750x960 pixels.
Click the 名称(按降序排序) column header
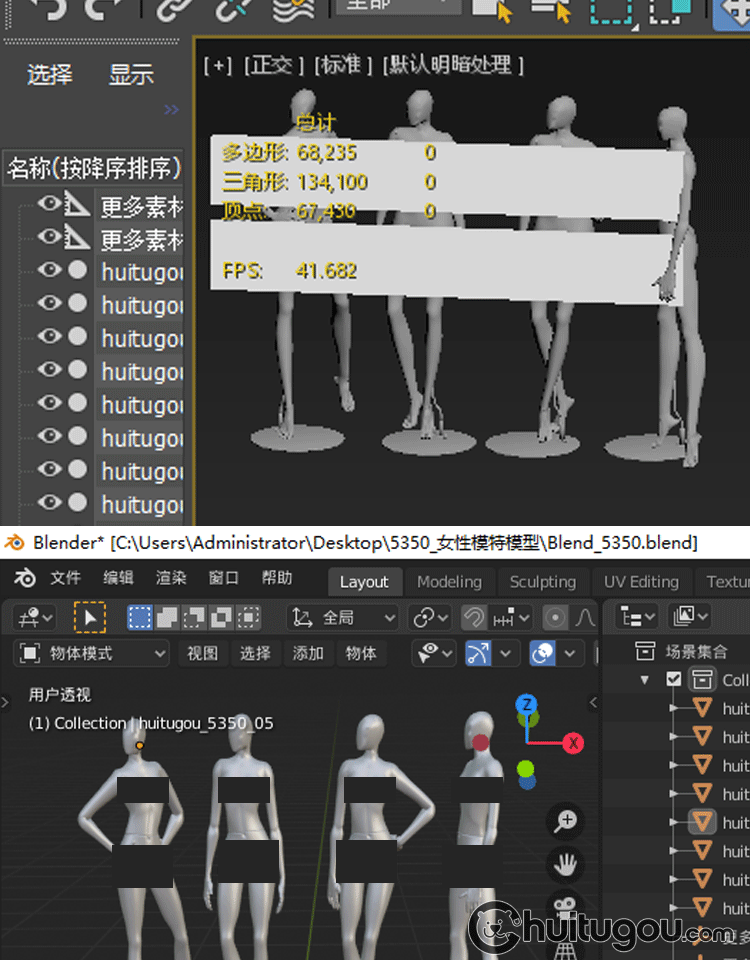[x=94, y=168]
